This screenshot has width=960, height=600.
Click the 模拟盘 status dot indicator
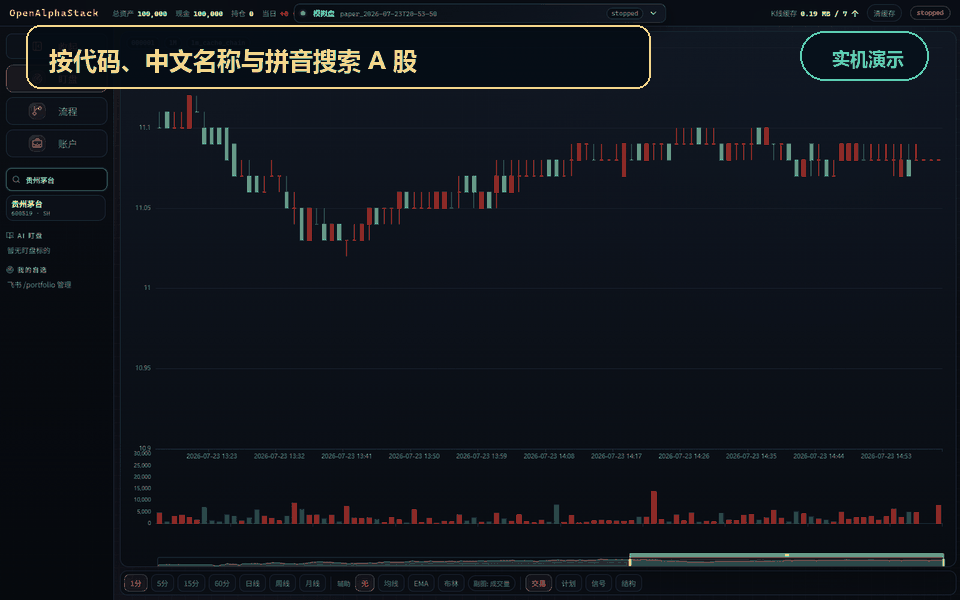click(302, 13)
